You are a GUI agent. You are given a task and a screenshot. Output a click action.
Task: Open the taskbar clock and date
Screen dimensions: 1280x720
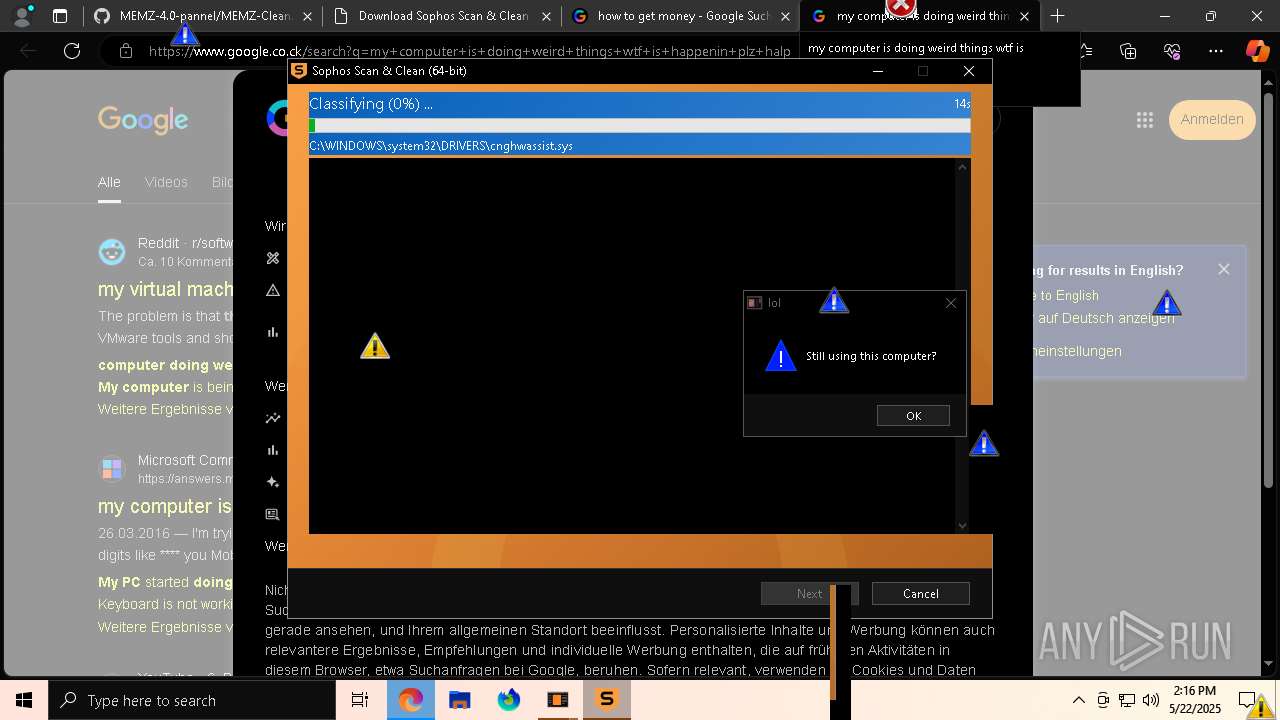tap(1195, 700)
